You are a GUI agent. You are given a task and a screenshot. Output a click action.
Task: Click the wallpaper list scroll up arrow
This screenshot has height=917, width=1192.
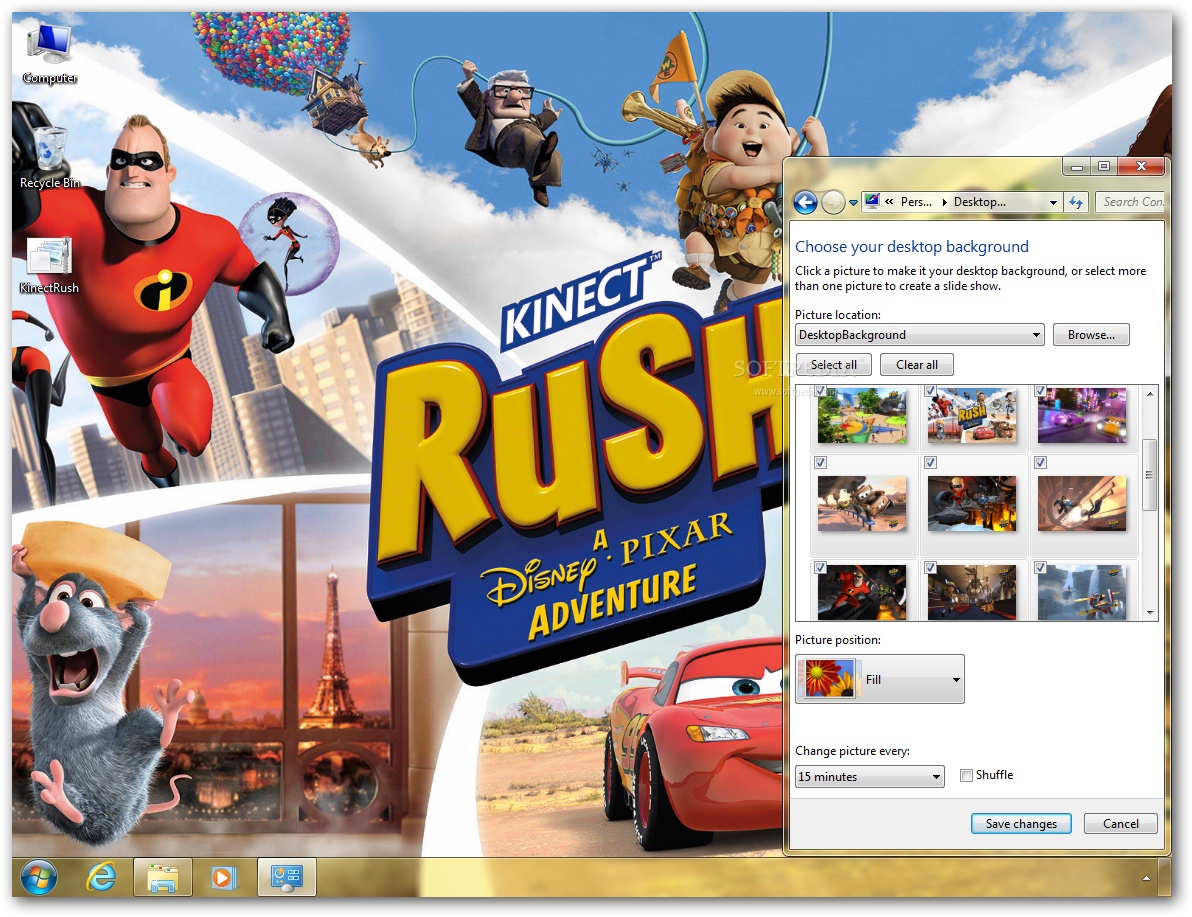pyautogui.click(x=1149, y=393)
